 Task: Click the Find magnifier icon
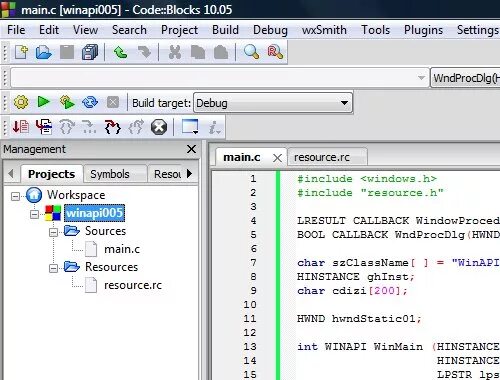(251, 52)
